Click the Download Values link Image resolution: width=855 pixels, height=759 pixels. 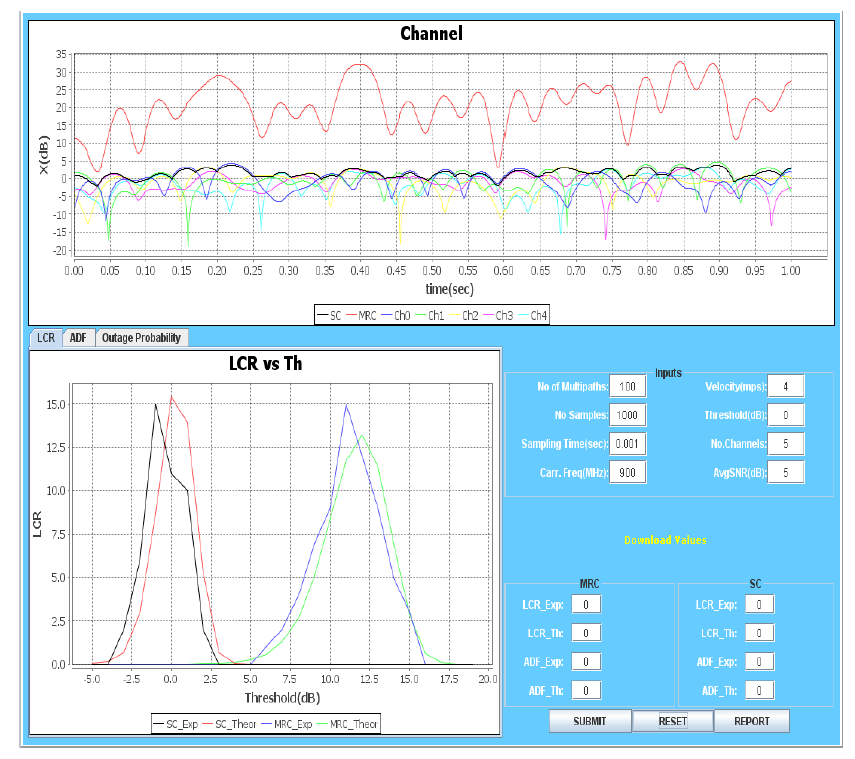(x=665, y=540)
